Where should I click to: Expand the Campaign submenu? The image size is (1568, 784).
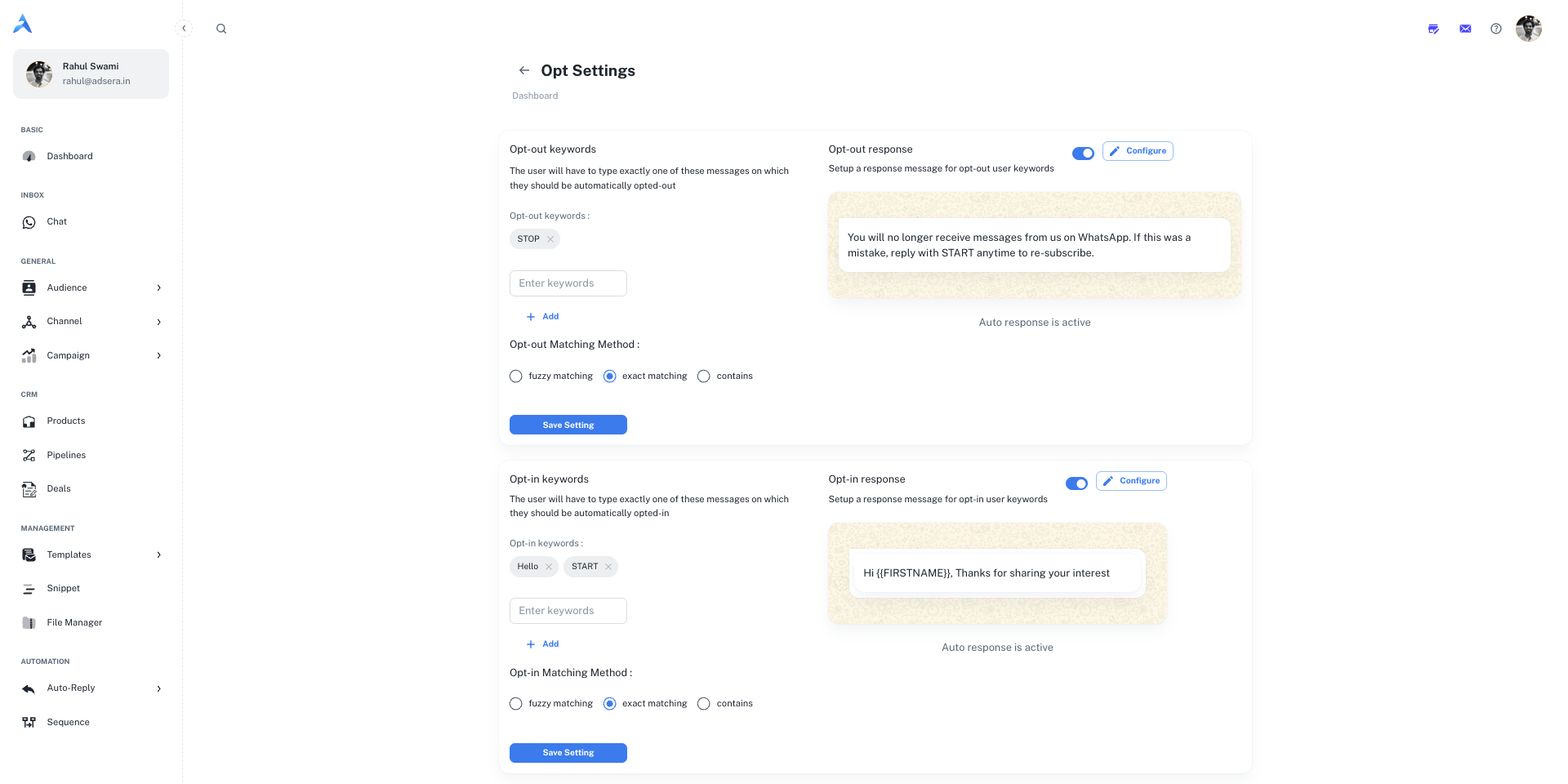click(x=158, y=355)
